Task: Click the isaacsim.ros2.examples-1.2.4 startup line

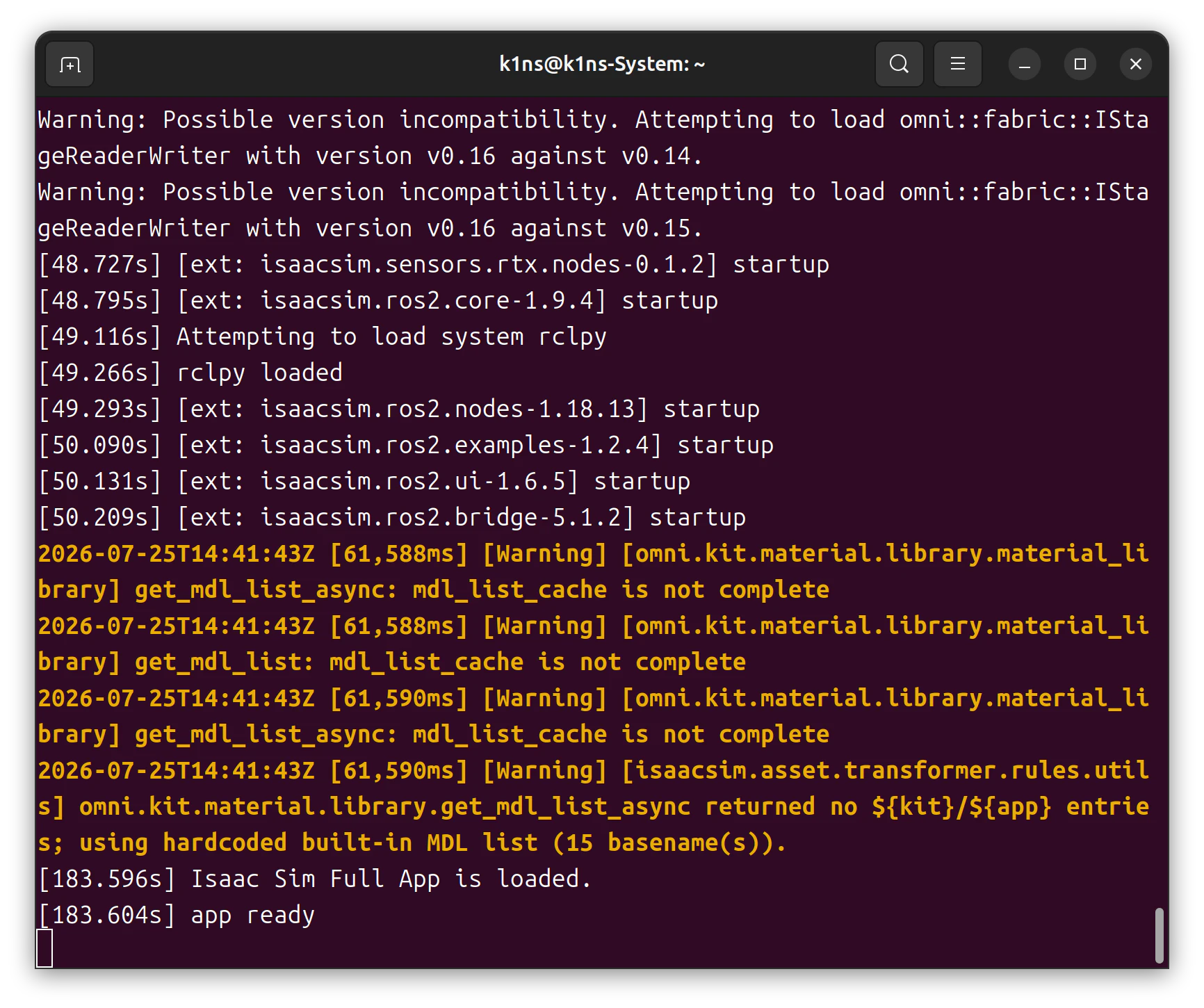Action: pos(406,445)
